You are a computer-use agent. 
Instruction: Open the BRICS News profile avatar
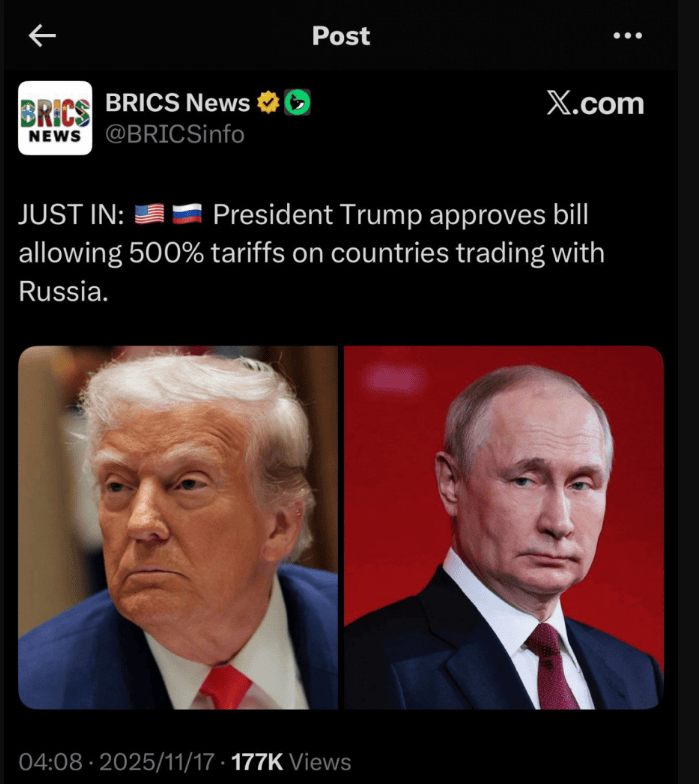[55, 118]
